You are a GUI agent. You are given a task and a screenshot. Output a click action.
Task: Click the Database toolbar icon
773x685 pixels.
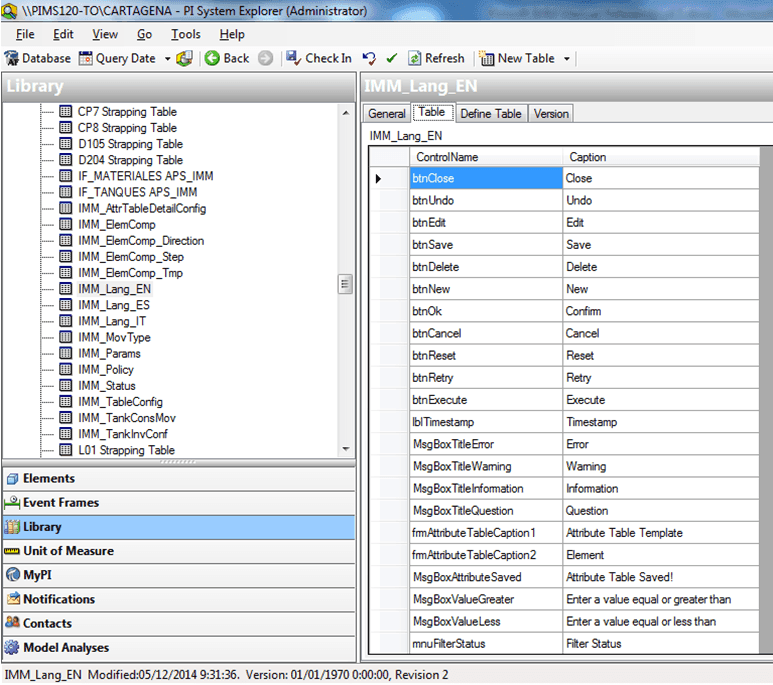coord(12,58)
